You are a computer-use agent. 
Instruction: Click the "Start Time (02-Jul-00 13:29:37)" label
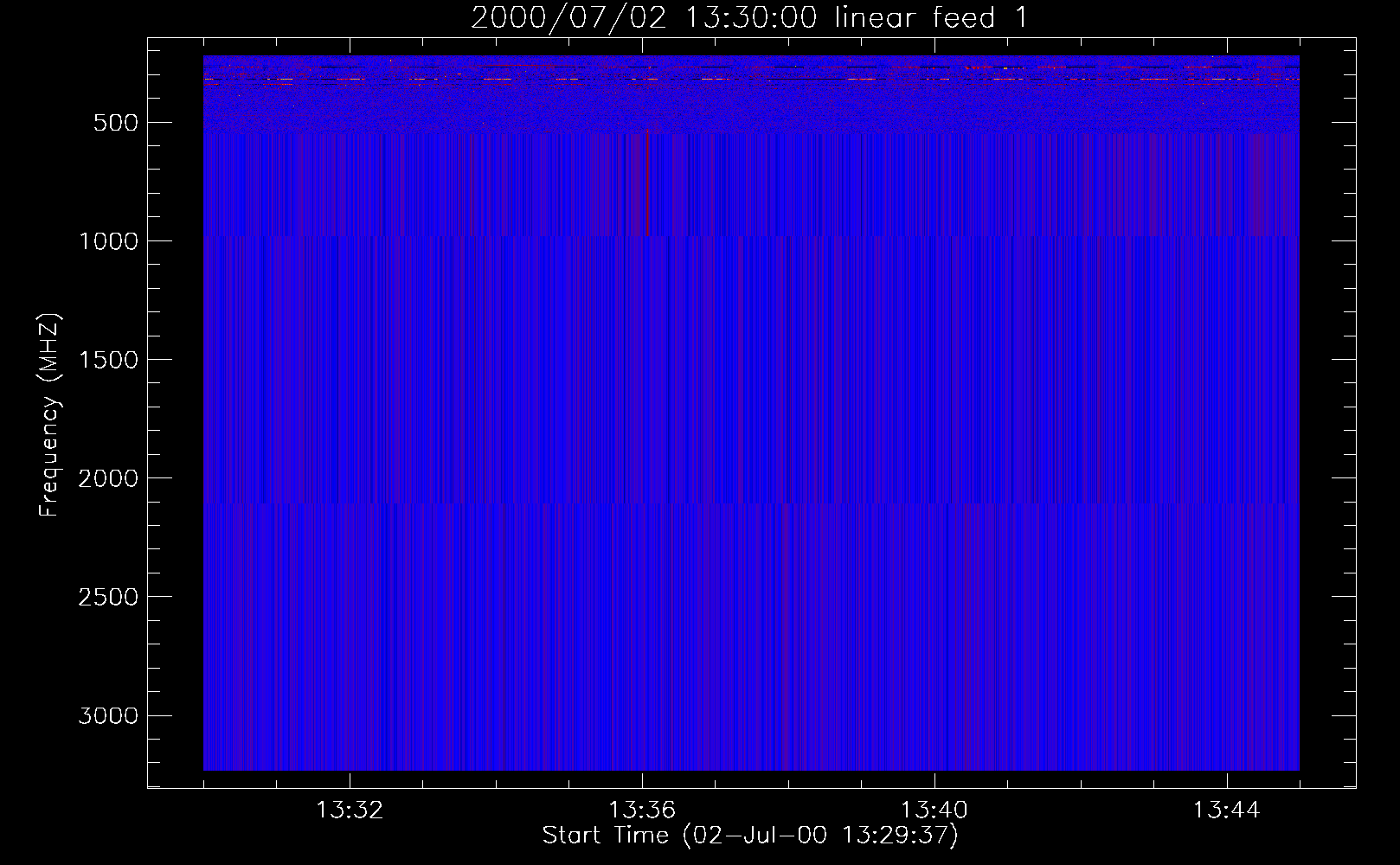pyautogui.click(x=750, y=836)
